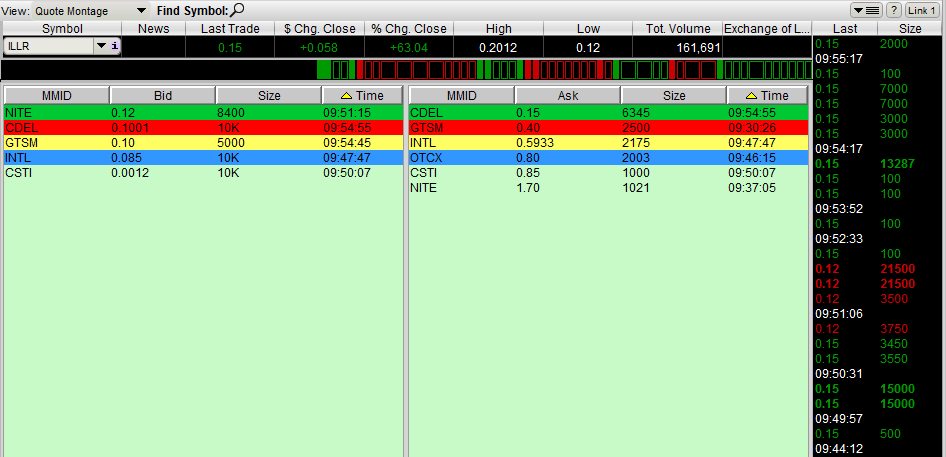
Task: Sort by the bid-side Time column header
Action: pyautogui.click(x=363, y=95)
